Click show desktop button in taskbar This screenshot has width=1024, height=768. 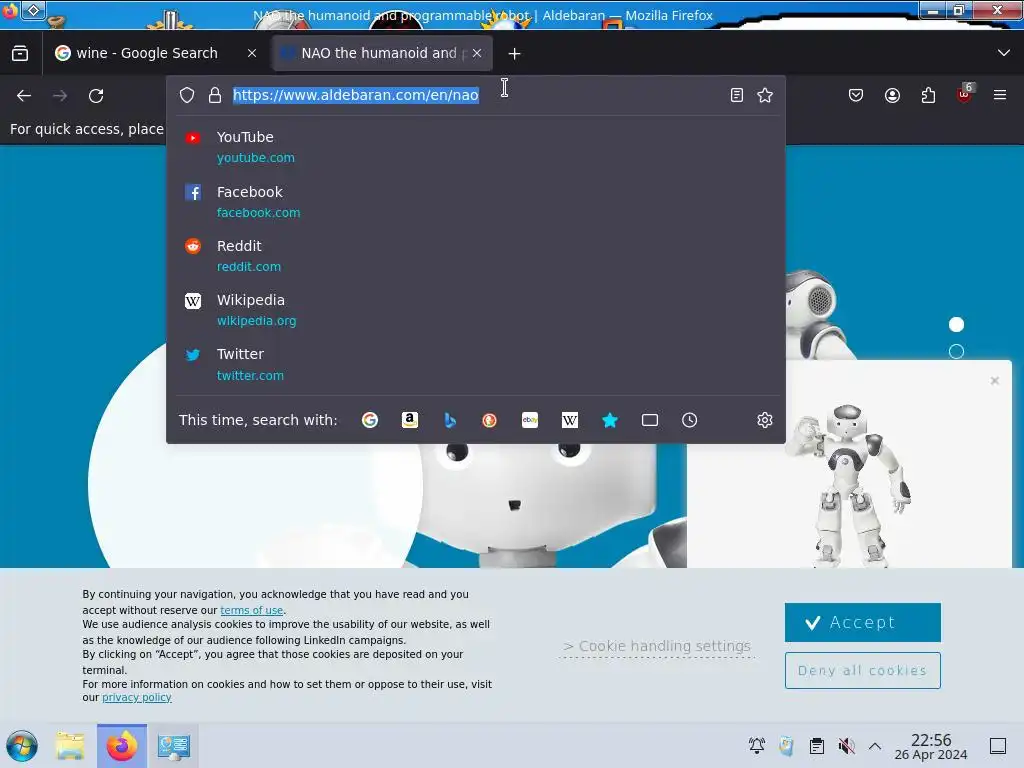[998, 746]
